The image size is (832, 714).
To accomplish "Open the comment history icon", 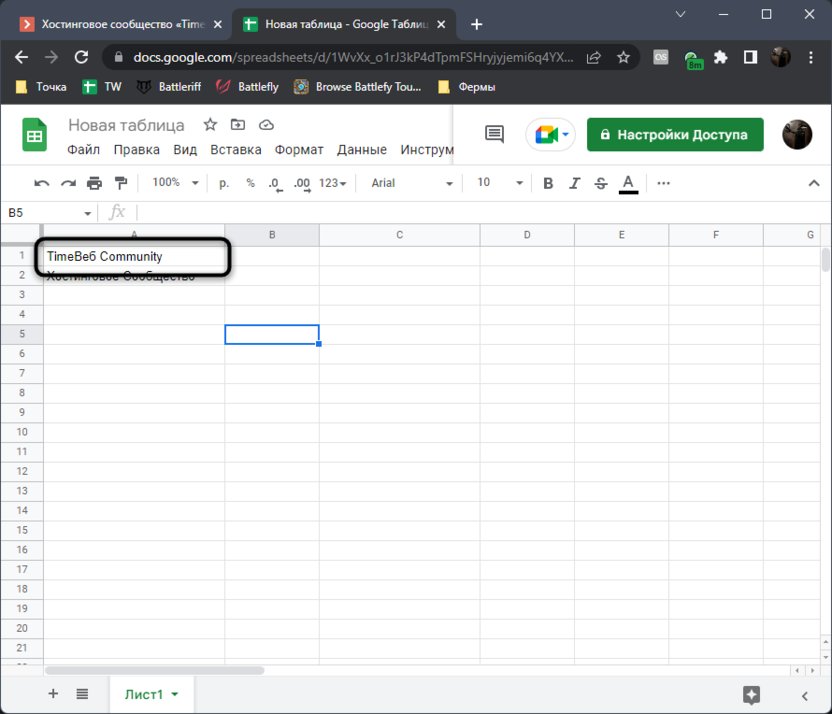I will (493, 135).
